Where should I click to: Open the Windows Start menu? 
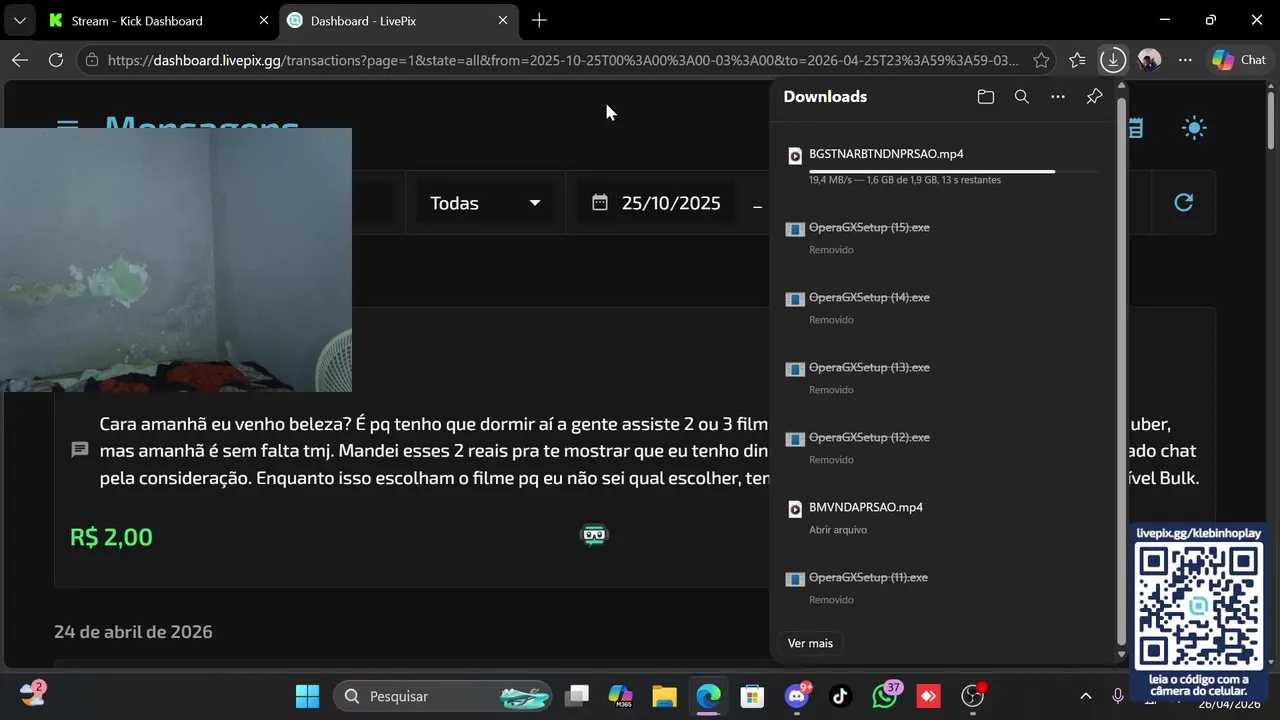coord(308,696)
